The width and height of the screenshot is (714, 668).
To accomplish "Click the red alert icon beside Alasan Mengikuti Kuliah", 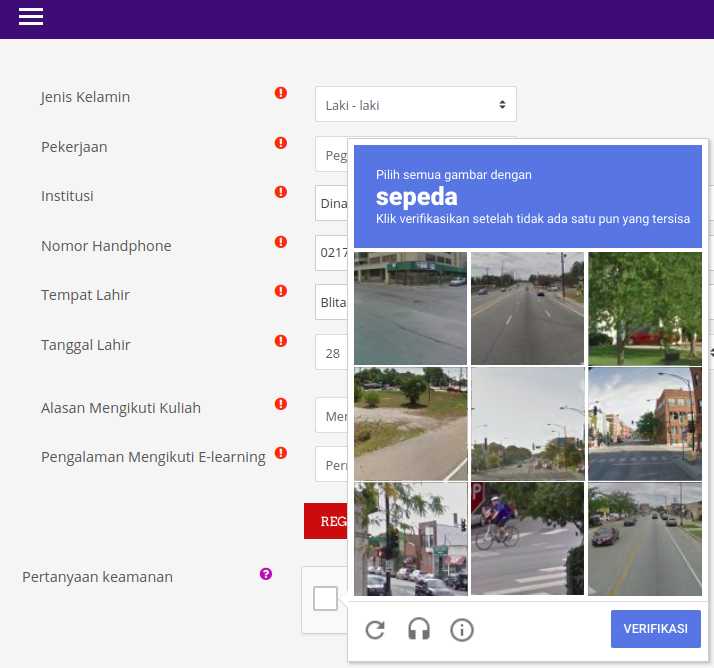I will (281, 404).
